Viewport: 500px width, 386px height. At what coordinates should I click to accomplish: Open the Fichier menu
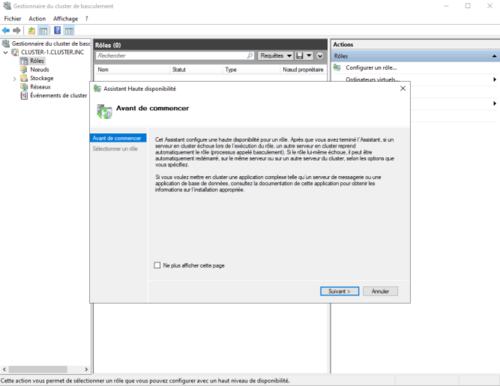pos(13,19)
